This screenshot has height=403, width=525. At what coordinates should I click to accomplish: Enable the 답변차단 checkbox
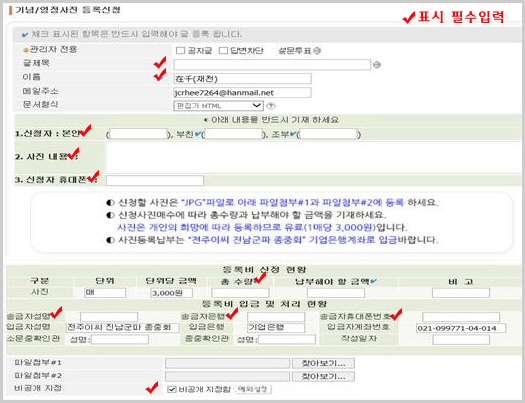coord(223,51)
